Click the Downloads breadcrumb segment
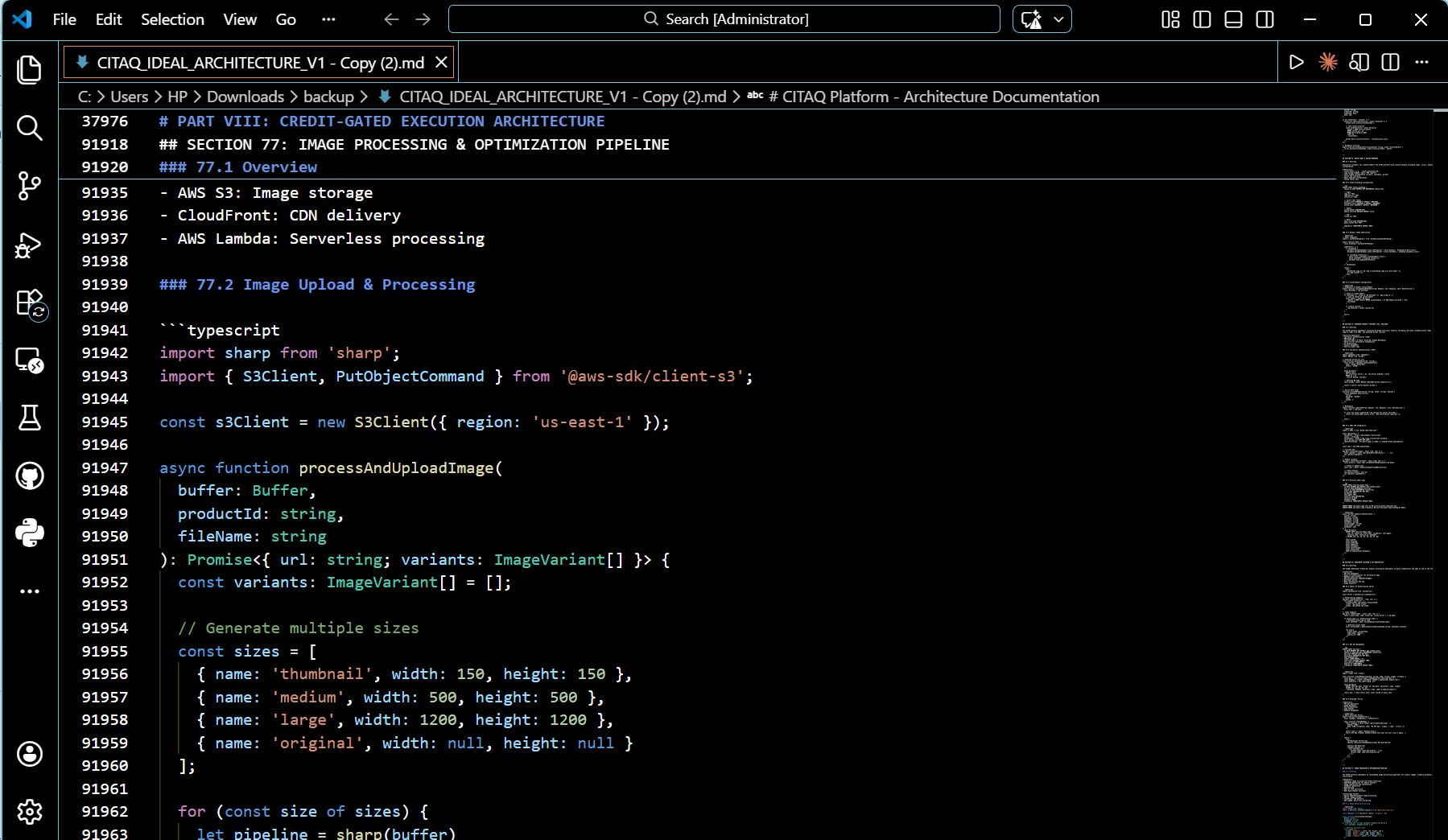The image size is (1448, 840). [245, 97]
